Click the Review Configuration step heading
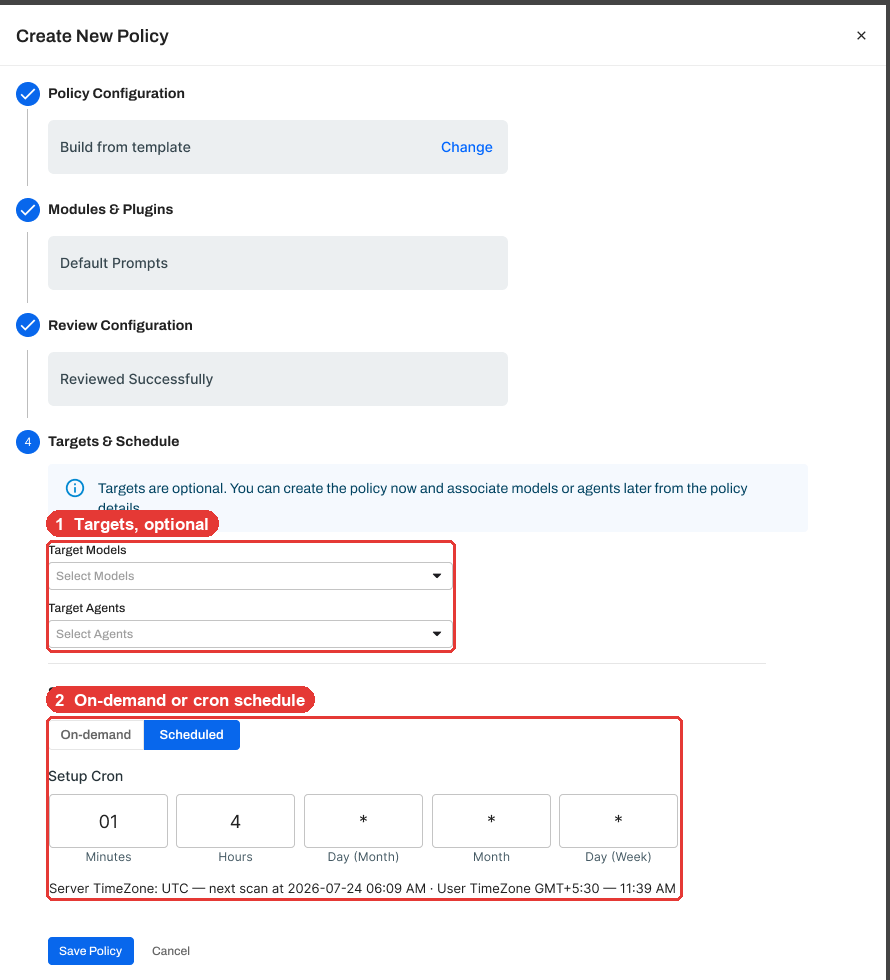The width and height of the screenshot is (890, 980). pos(120,325)
